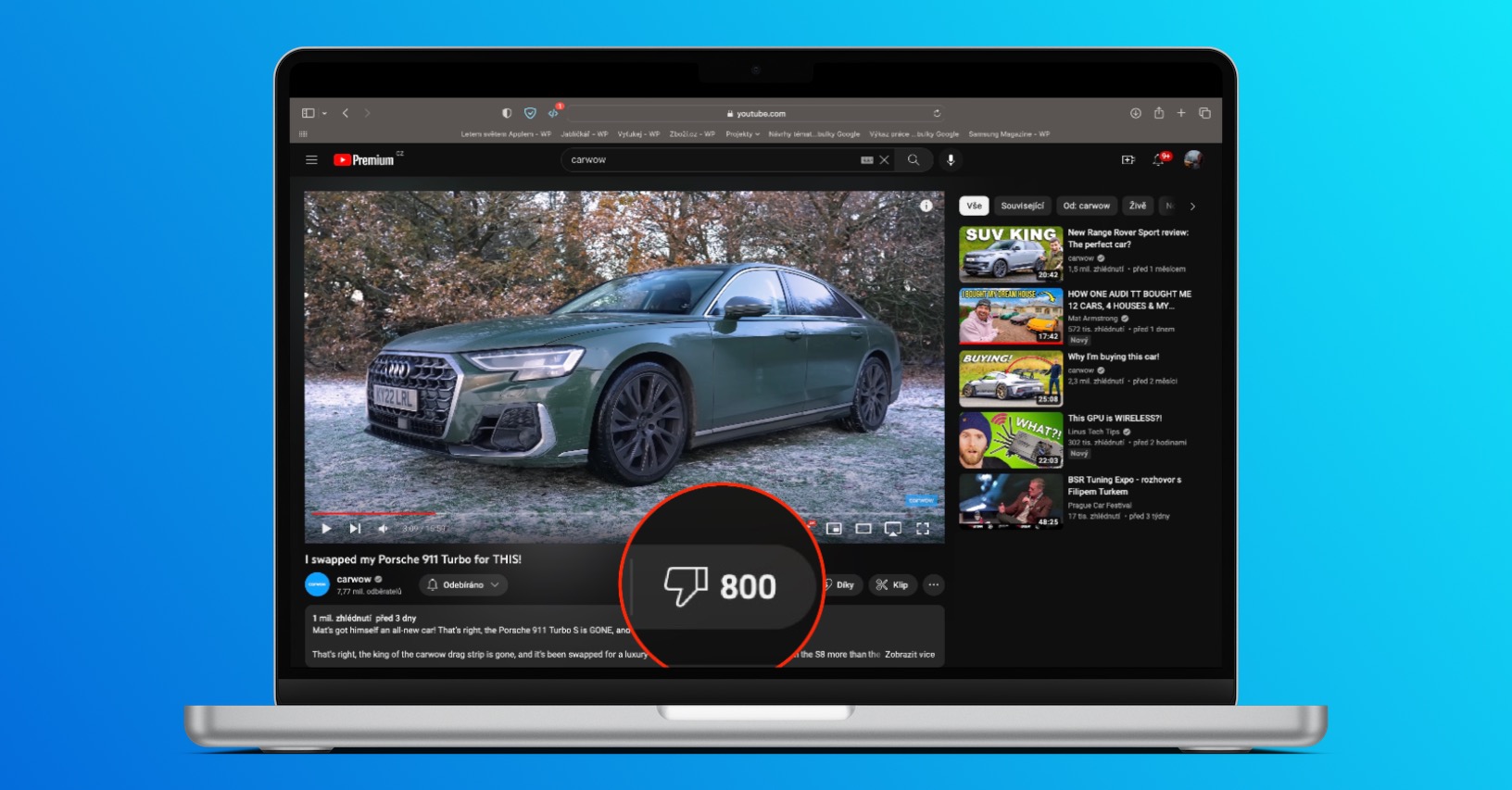Expand description with Zobrazit více
Screen dimensions: 1512x790
pos(910,655)
